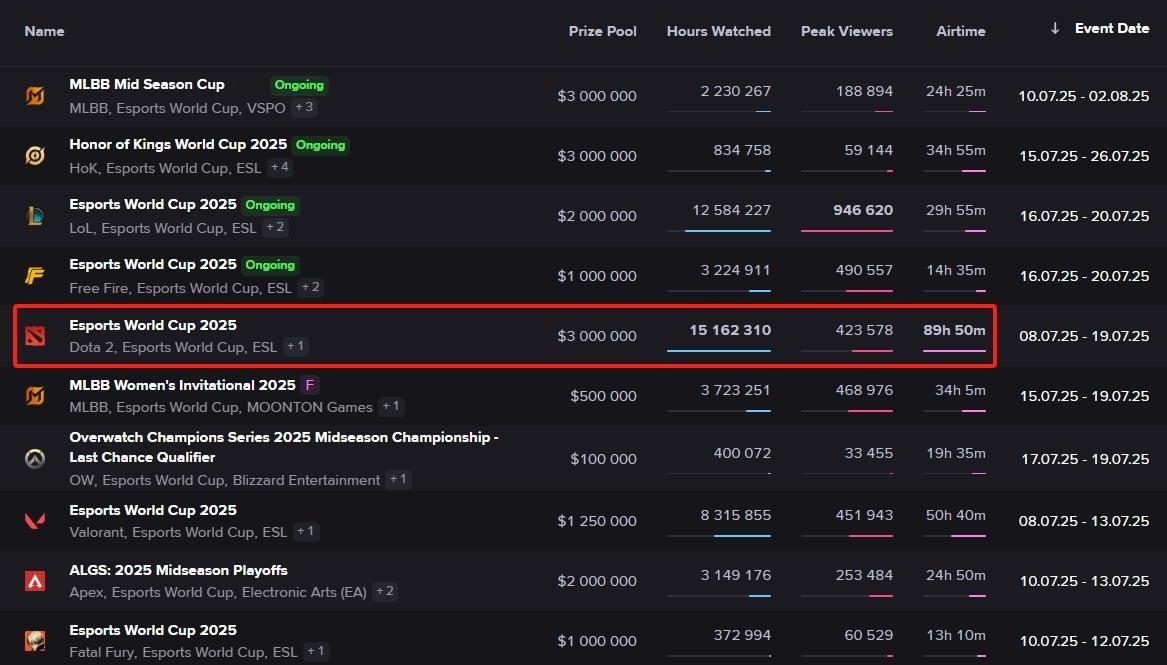Image resolution: width=1167 pixels, height=665 pixels.
Task: Select the Valorant game icon
Action: [35, 521]
